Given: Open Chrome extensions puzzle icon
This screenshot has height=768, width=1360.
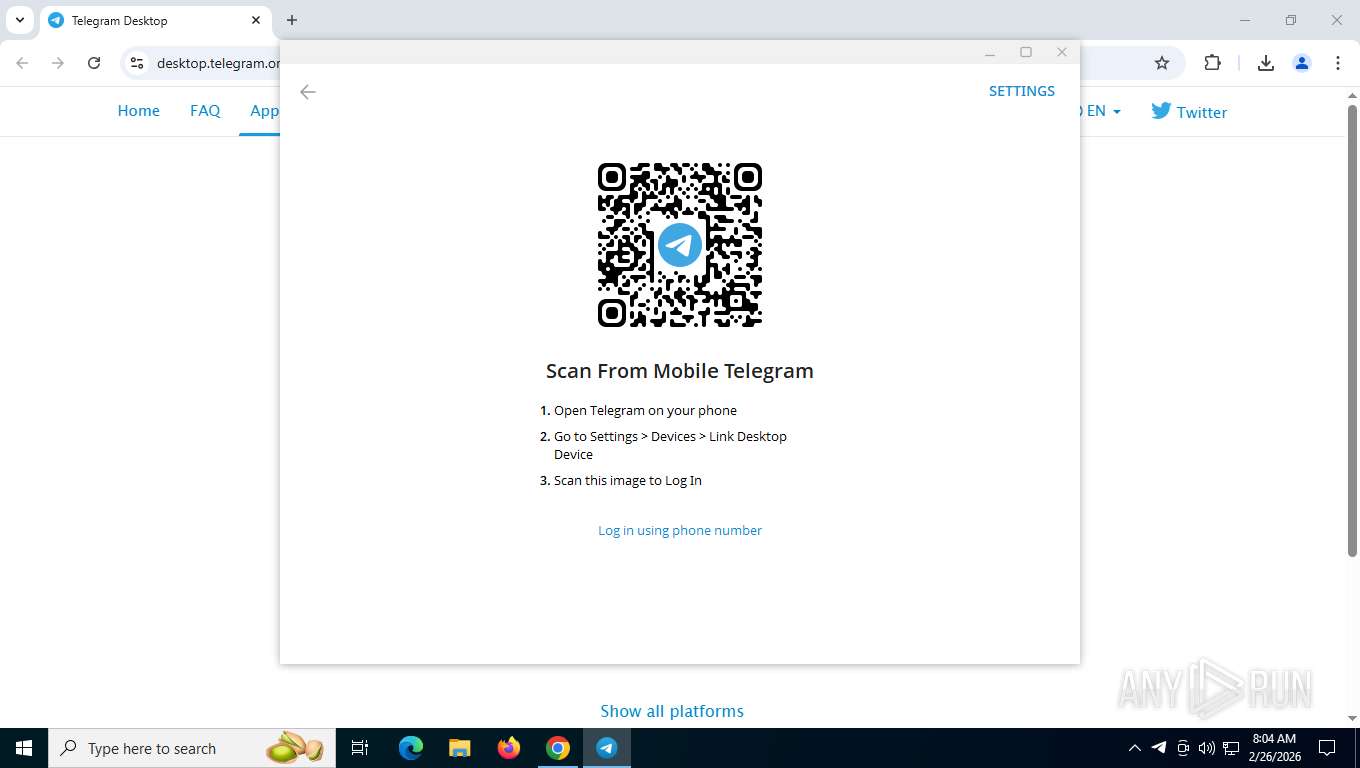Looking at the screenshot, I should 1212,63.
